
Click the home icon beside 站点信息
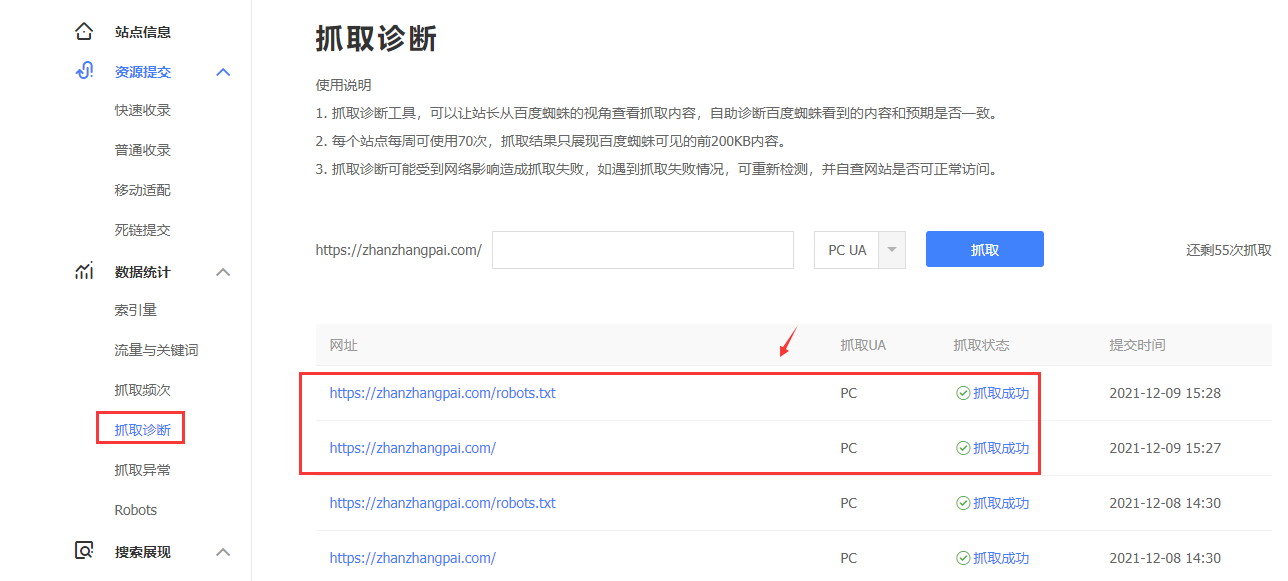(85, 32)
